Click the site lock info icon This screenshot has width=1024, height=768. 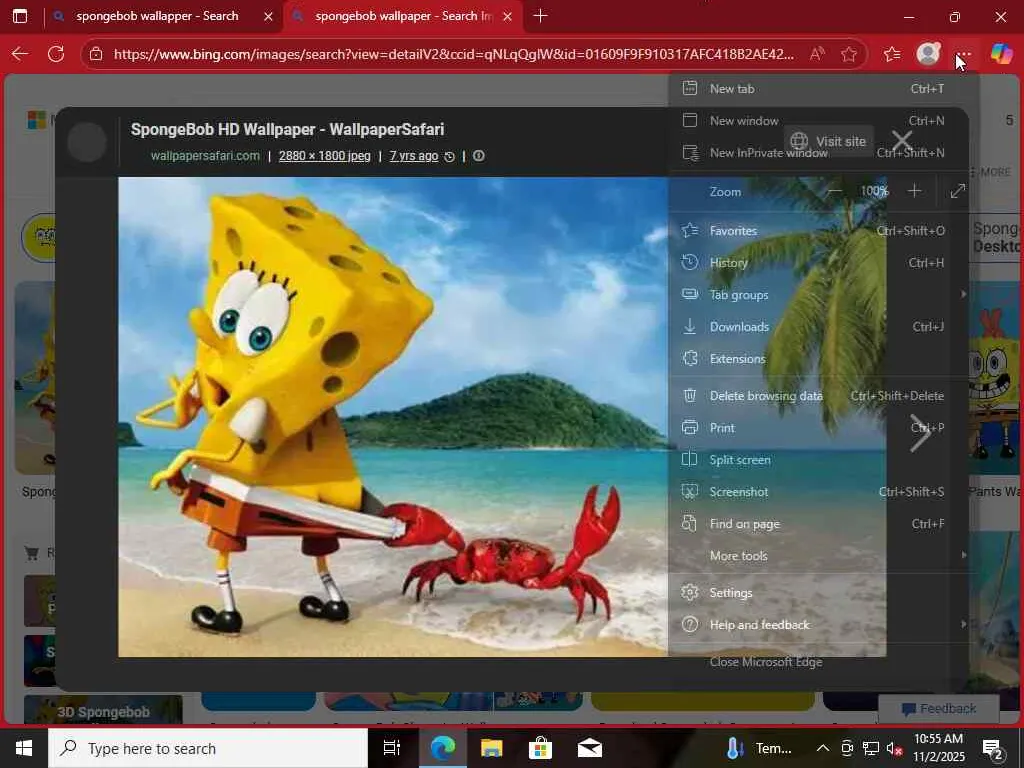click(x=96, y=54)
